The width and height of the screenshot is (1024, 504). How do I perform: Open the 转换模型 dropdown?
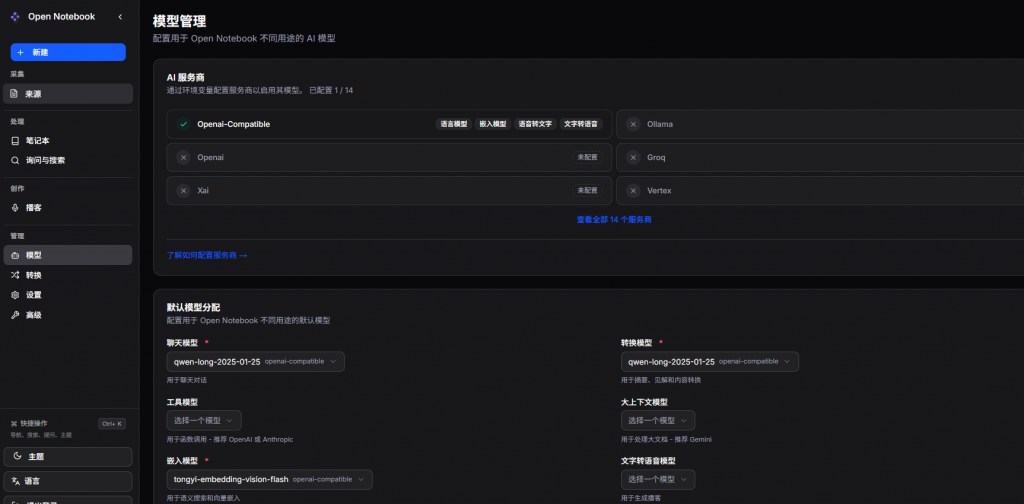coord(710,362)
